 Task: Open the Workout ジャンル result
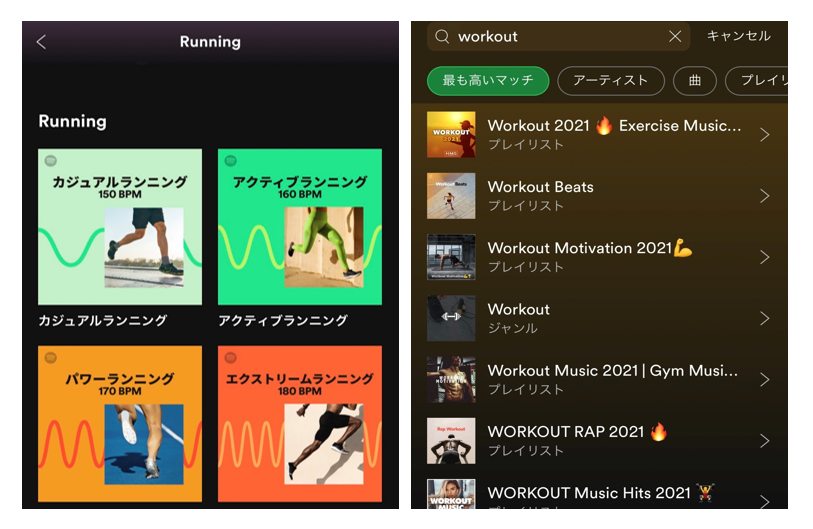pos(599,318)
